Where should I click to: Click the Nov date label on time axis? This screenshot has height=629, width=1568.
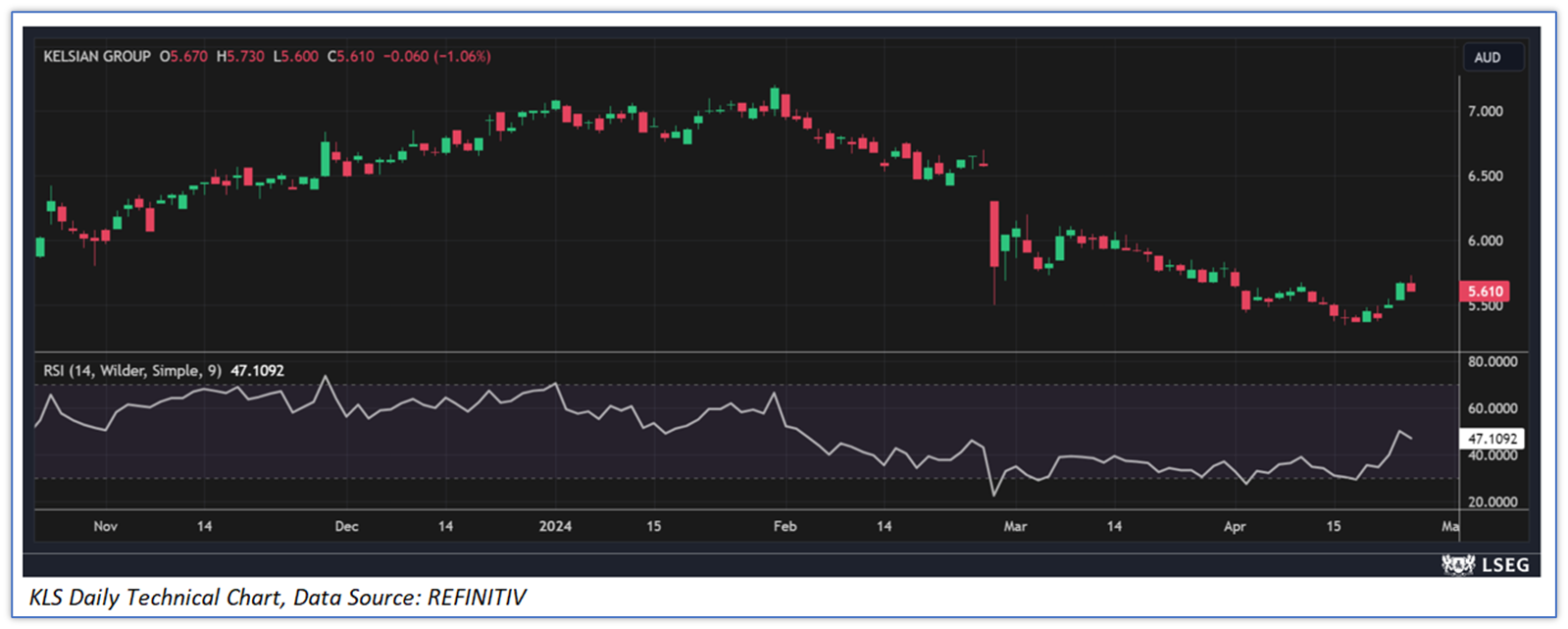105,526
